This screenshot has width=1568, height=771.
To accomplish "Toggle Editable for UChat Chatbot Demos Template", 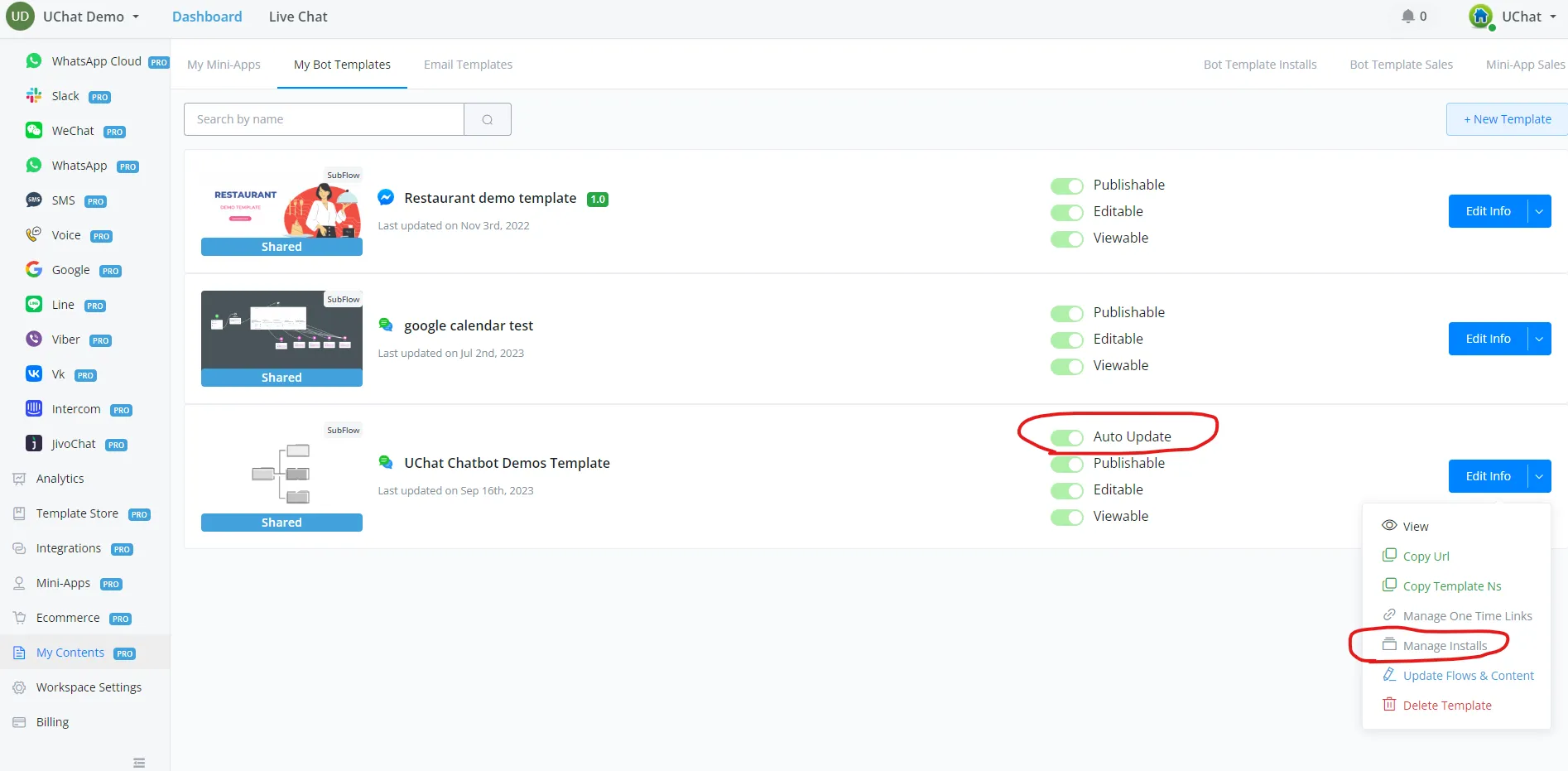I will pos(1067,491).
